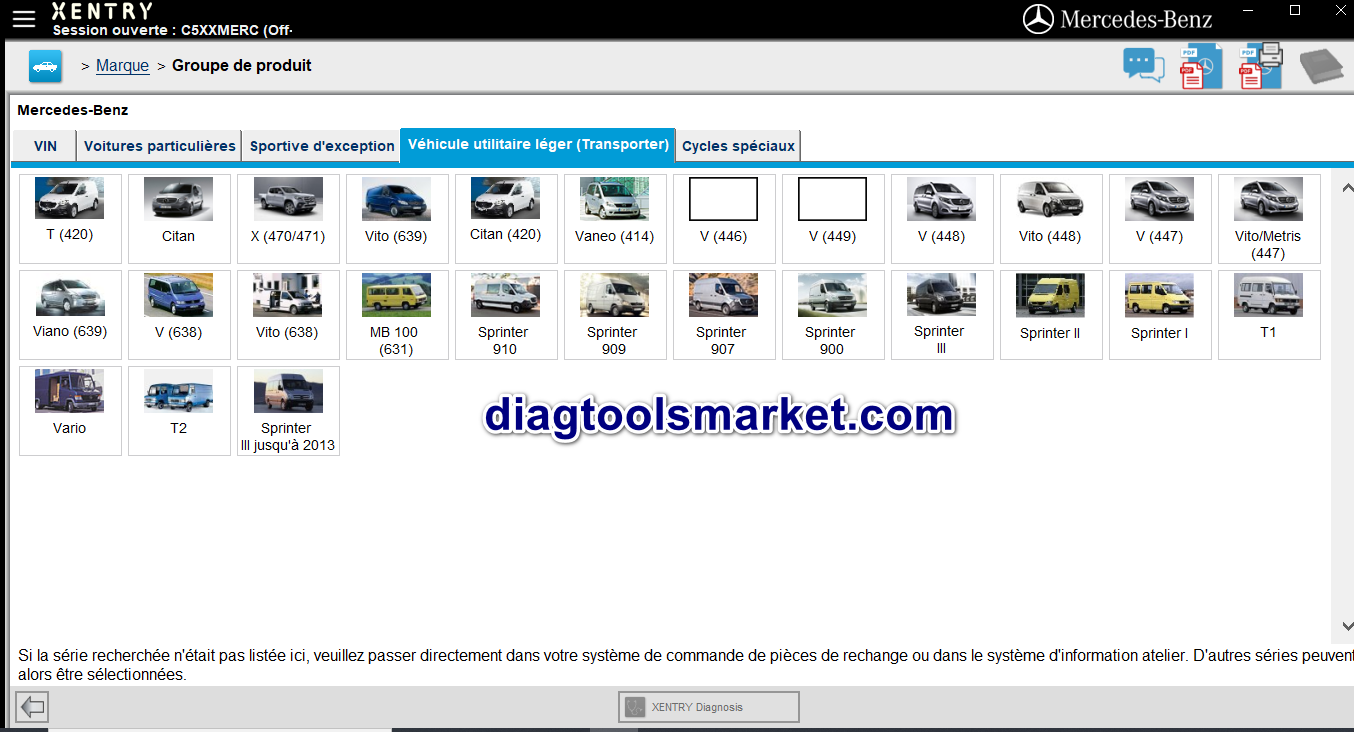This screenshot has height=732, width=1354.
Task: Open the chat speech bubbles icon
Action: 1143,66
